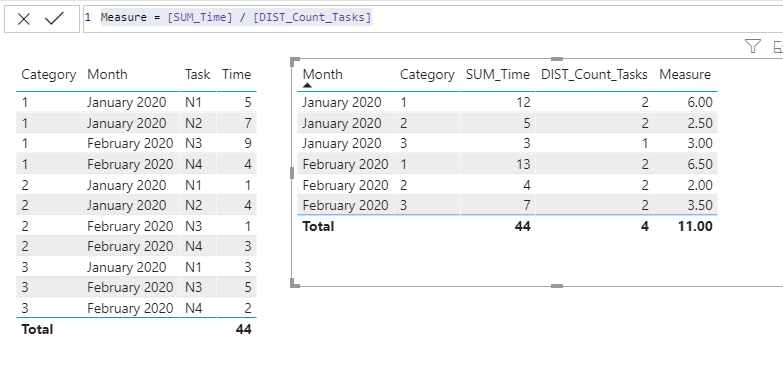The width and height of the screenshot is (783, 384).
Task: Commit the formula with the checkmark icon
Action: coord(54,18)
